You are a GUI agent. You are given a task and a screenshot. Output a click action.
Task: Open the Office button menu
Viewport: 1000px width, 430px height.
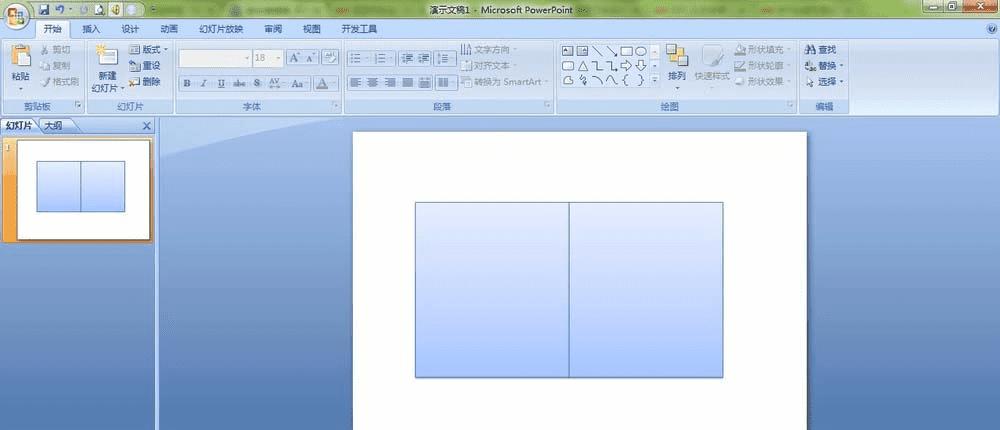point(17,16)
